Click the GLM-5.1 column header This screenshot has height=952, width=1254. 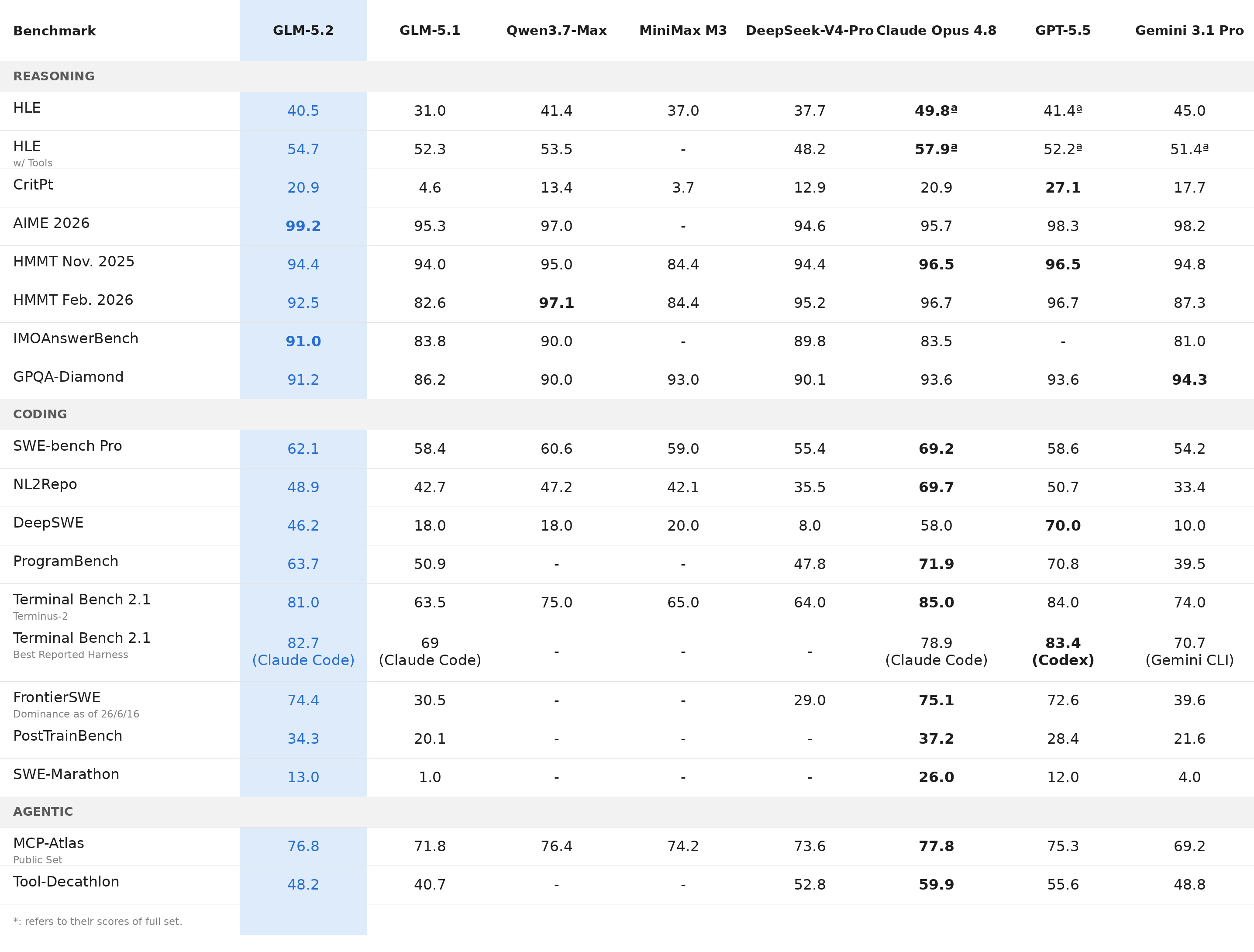click(430, 31)
